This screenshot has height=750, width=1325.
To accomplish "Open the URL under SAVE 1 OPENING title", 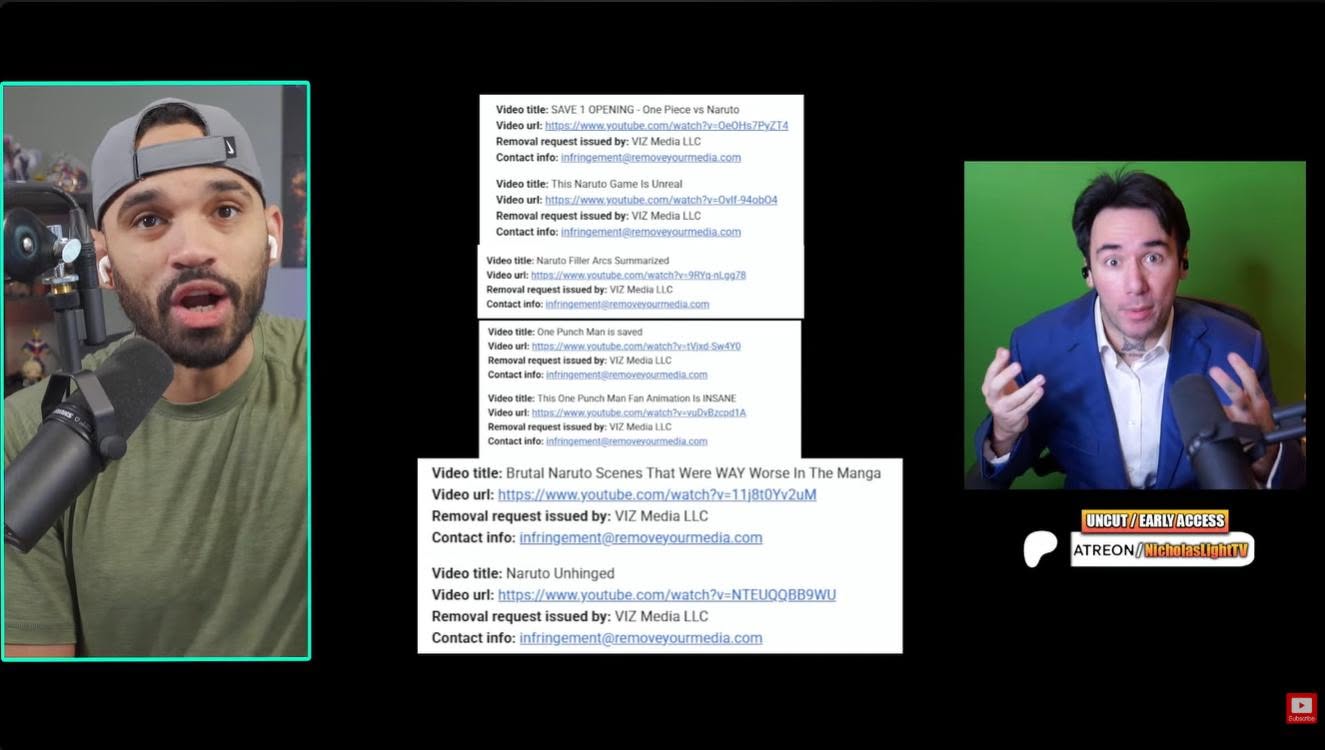I will point(666,126).
